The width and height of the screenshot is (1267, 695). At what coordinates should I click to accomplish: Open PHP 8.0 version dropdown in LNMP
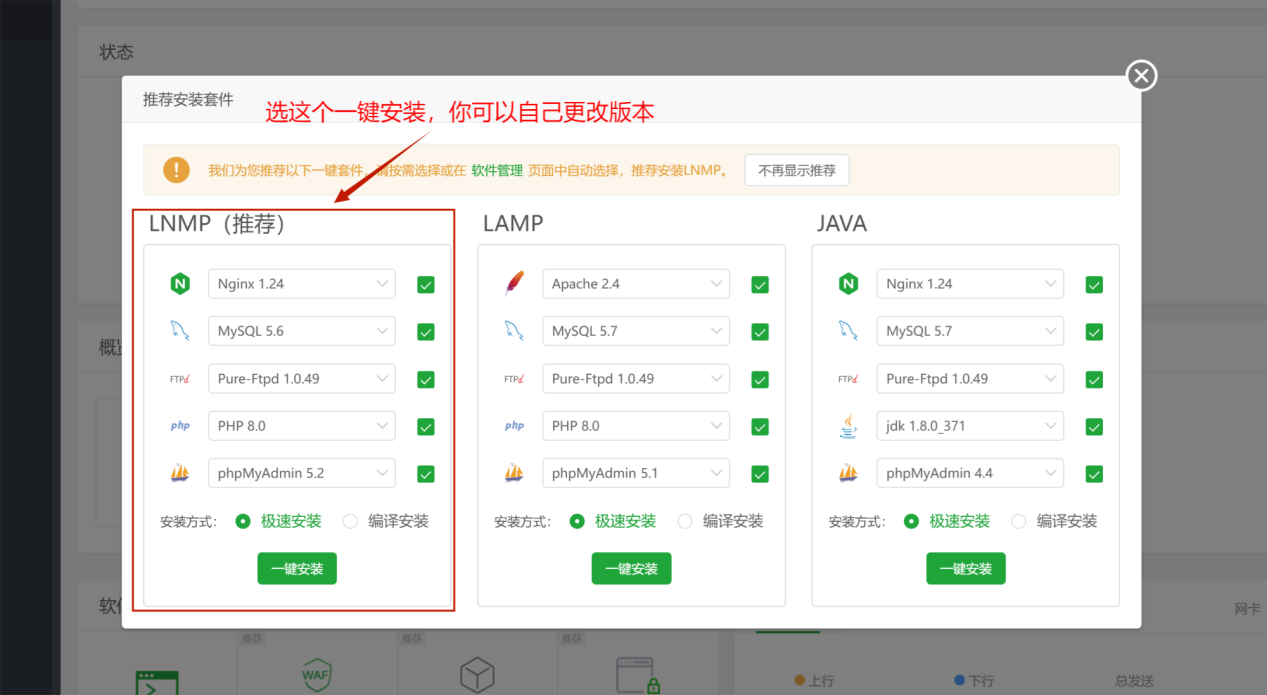pyautogui.click(x=302, y=426)
